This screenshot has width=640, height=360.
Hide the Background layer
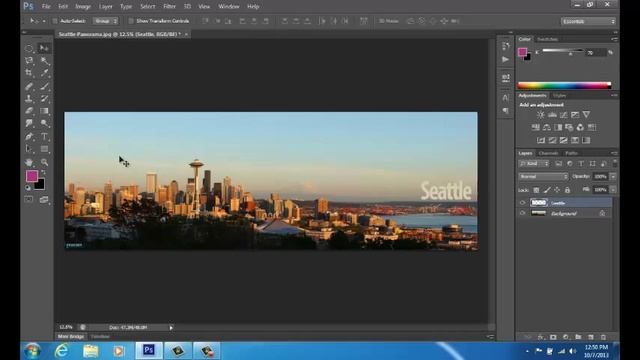[522, 213]
